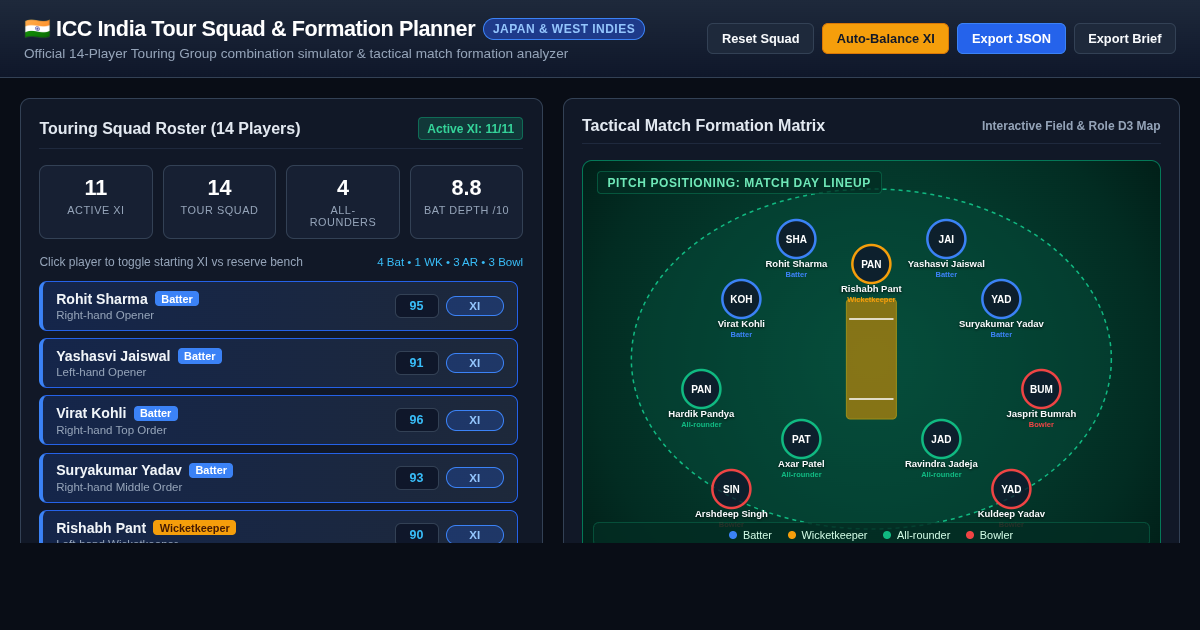
Task: Click Yashasvi Jaiswal rating 91
Action: [416, 363]
